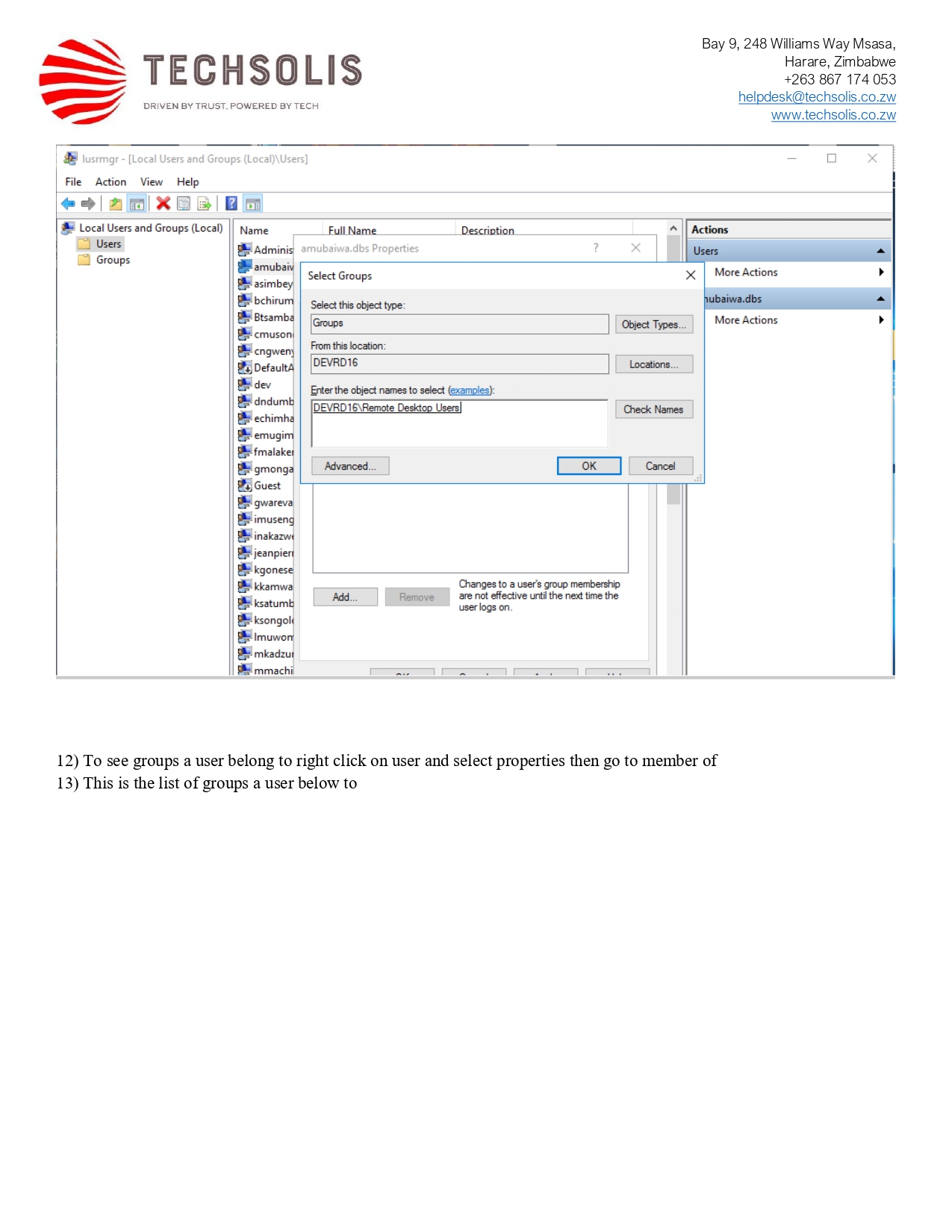Click Object Types button
The height and width of the screenshot is (1232, 952).
coord(654,324)
